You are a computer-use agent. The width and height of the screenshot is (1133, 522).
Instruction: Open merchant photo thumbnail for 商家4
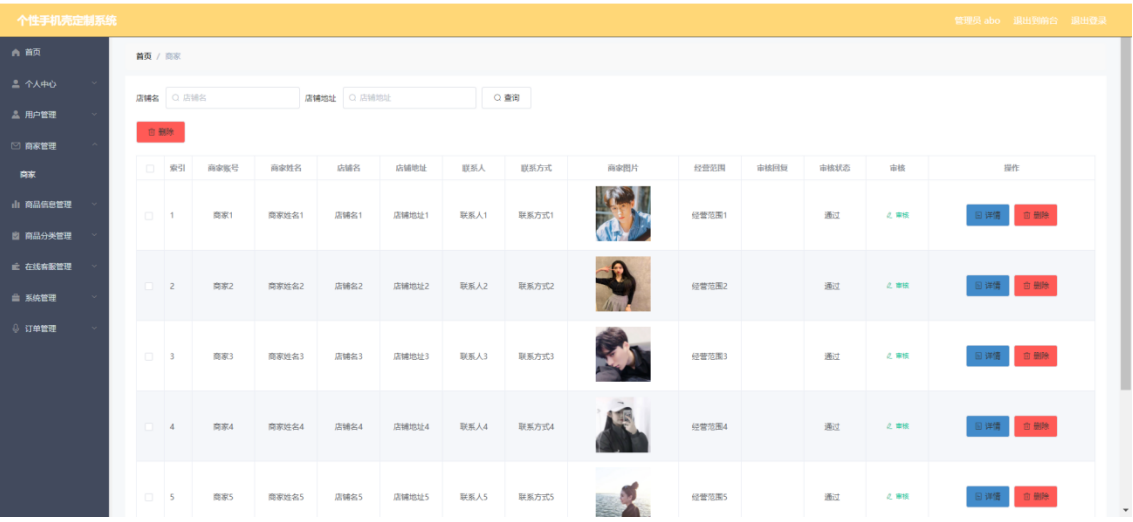[623, 424]
